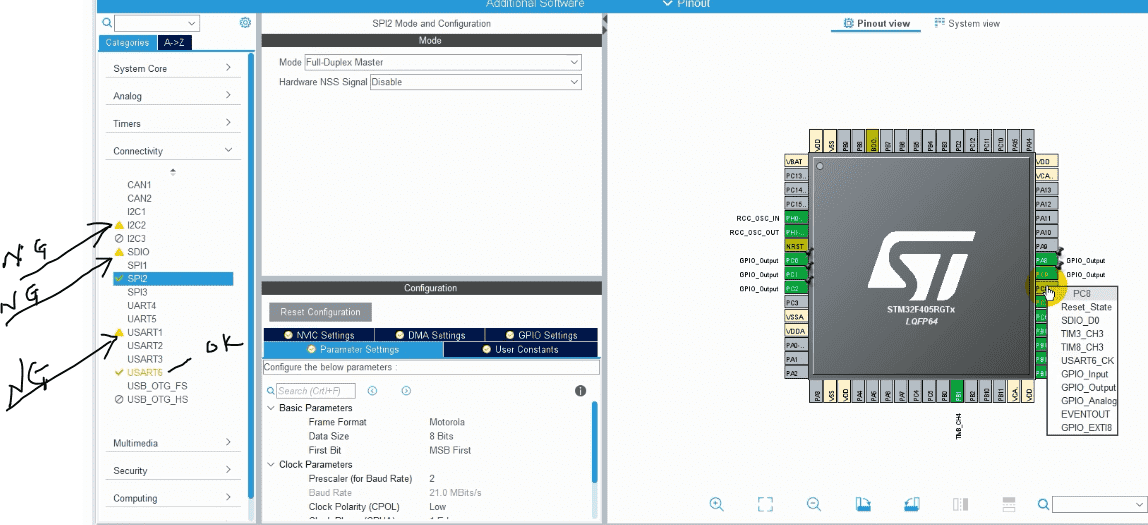Collapse the Basic Parameters group
1148x525 pixels.
point(271,408)
